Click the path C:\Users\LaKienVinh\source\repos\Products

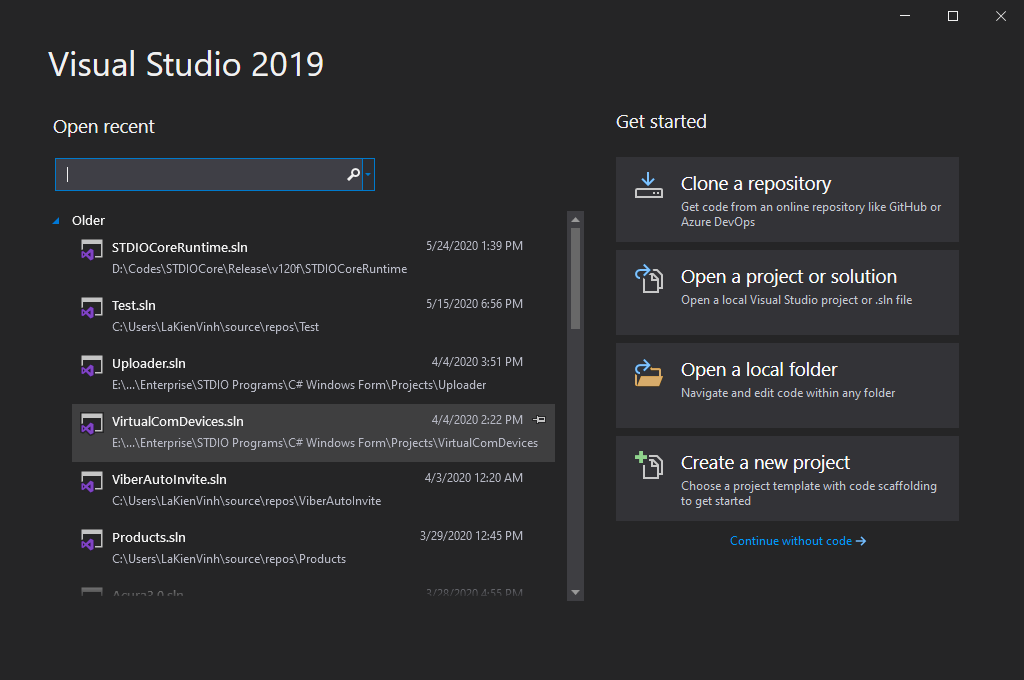coord(229,559)
